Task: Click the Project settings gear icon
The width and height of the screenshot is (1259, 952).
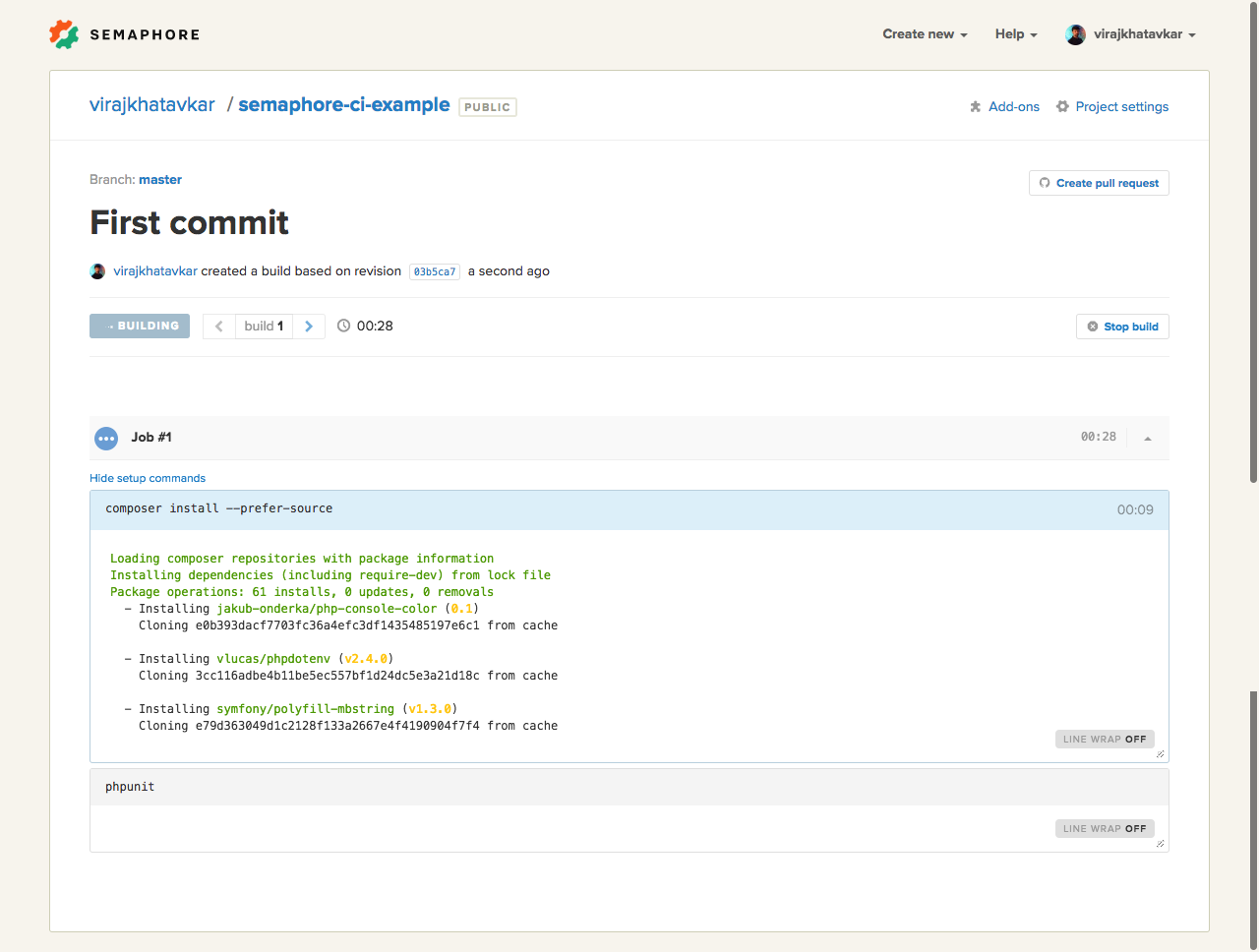Action: (x=1062, y=107)
